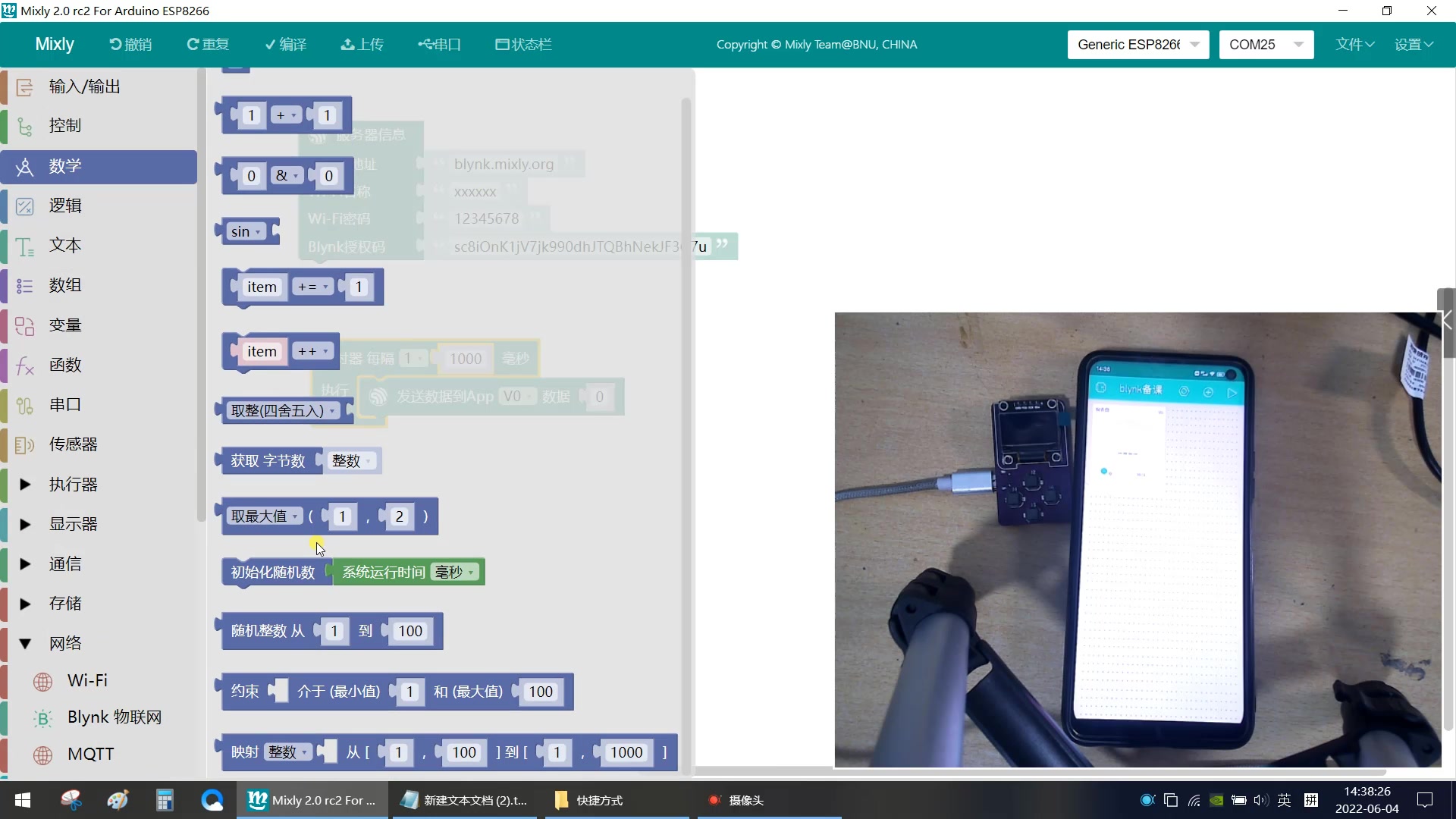
Task: Click the Wi-Fi network category icon
Action: pos(43,681)
